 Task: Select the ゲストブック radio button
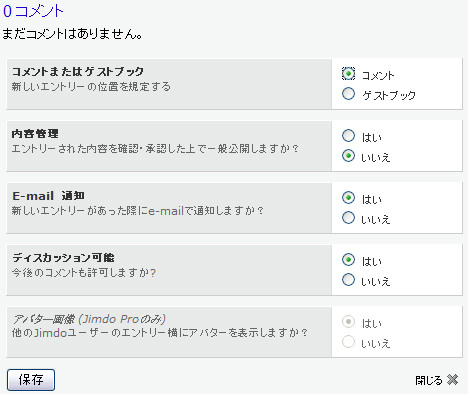click(x=348, y=94)
